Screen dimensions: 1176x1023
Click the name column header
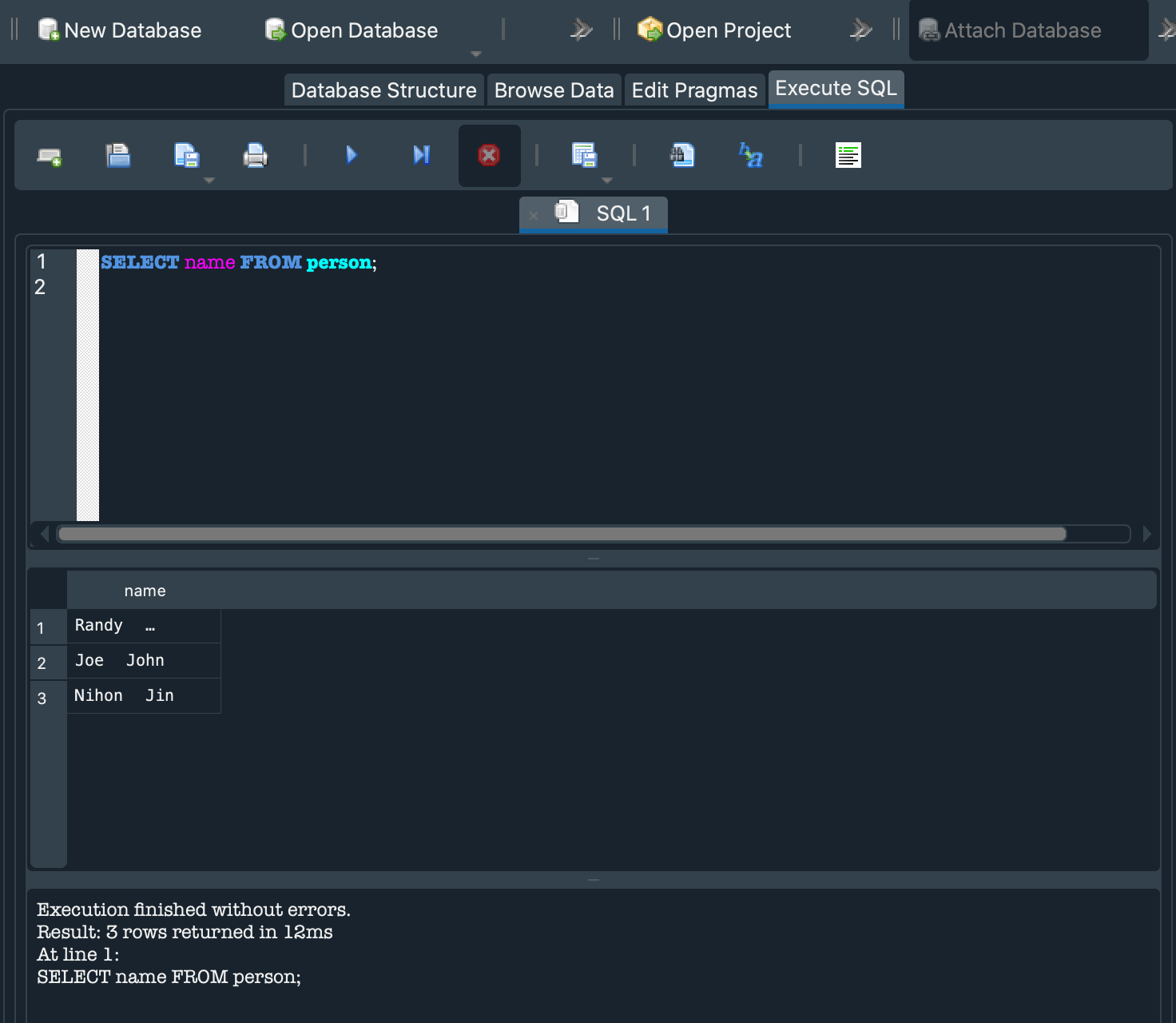145,591
